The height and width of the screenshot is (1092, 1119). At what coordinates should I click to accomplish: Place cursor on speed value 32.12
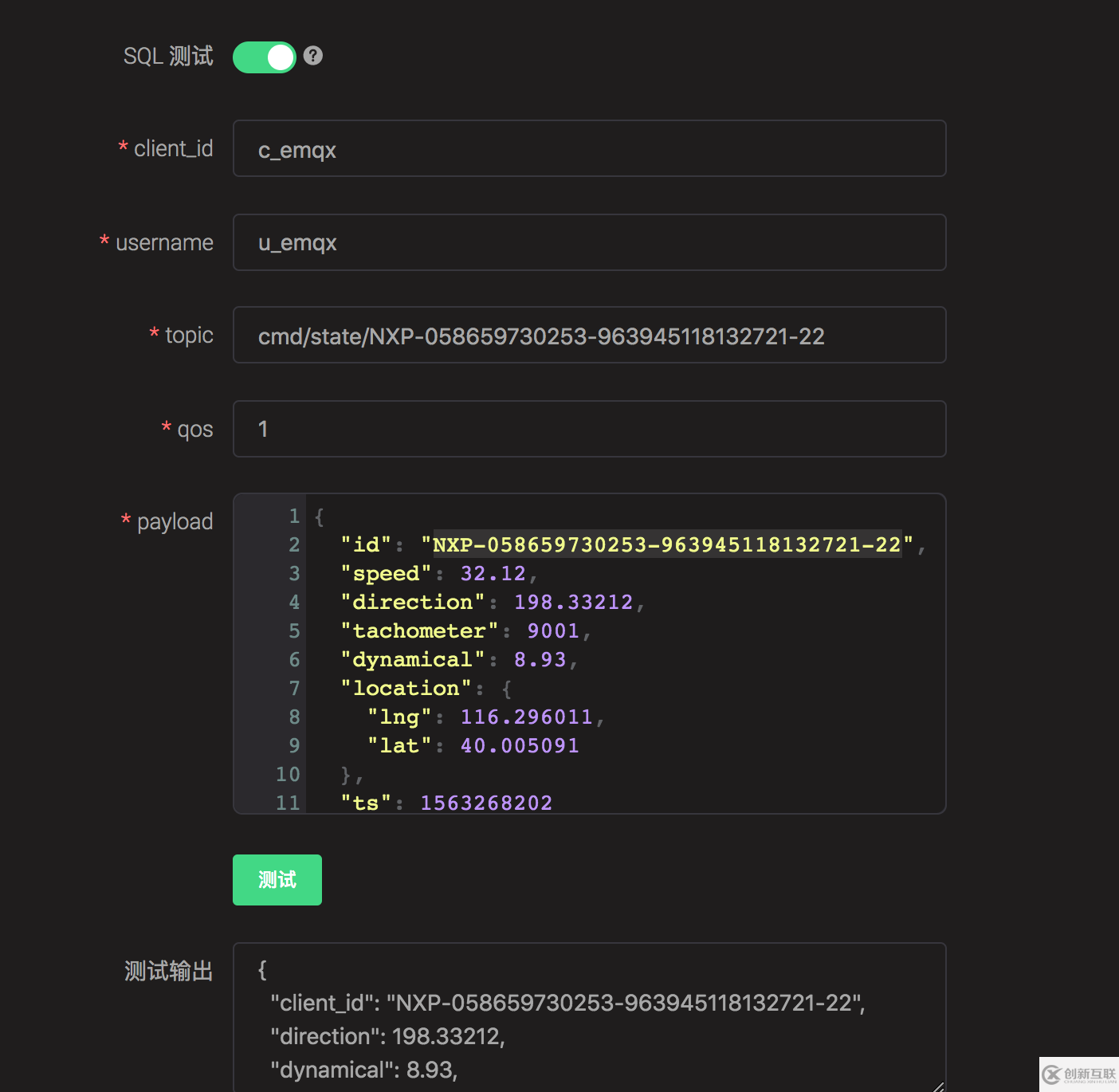[493, 573]
